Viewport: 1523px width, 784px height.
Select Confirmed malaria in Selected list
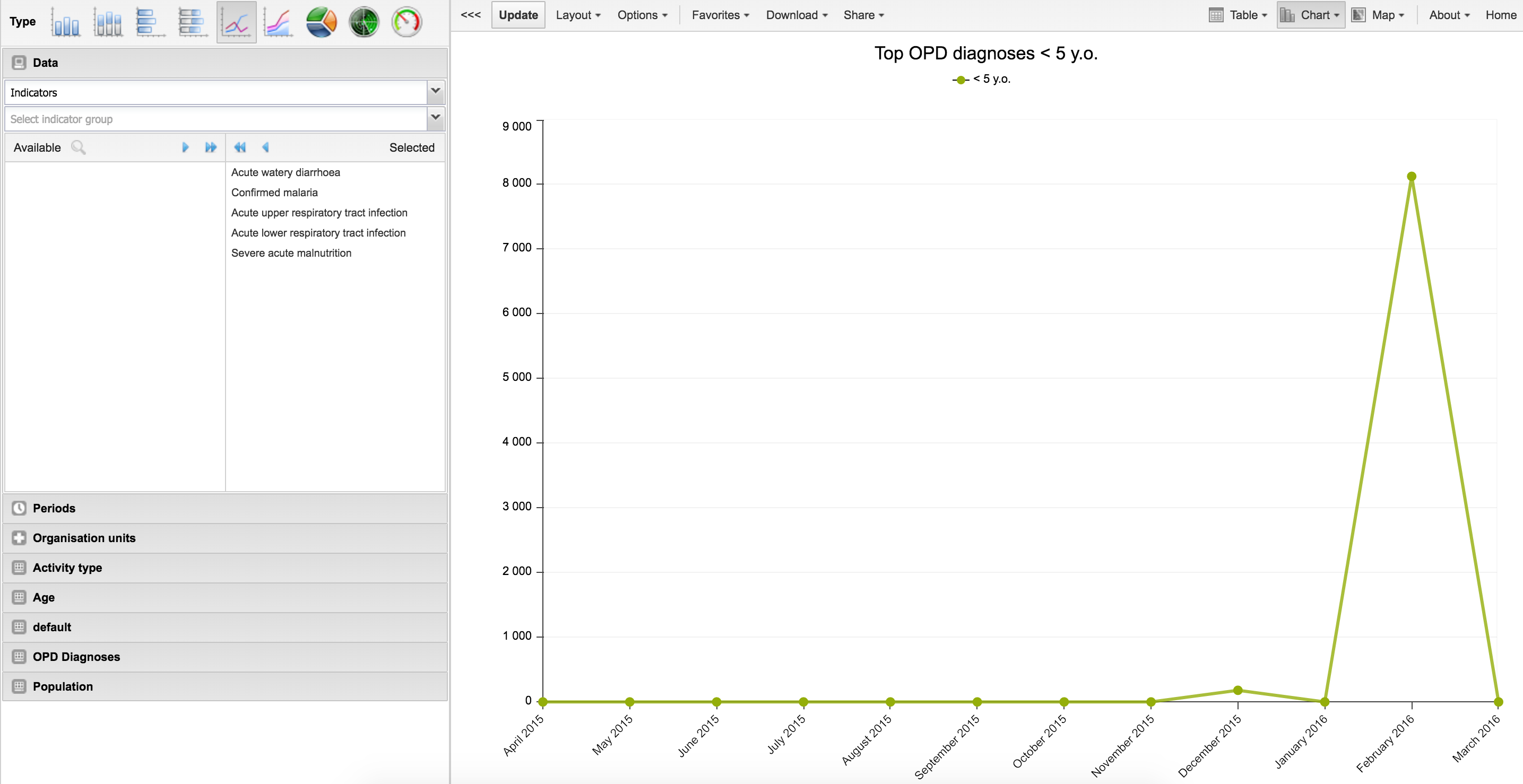click(274, 193)
